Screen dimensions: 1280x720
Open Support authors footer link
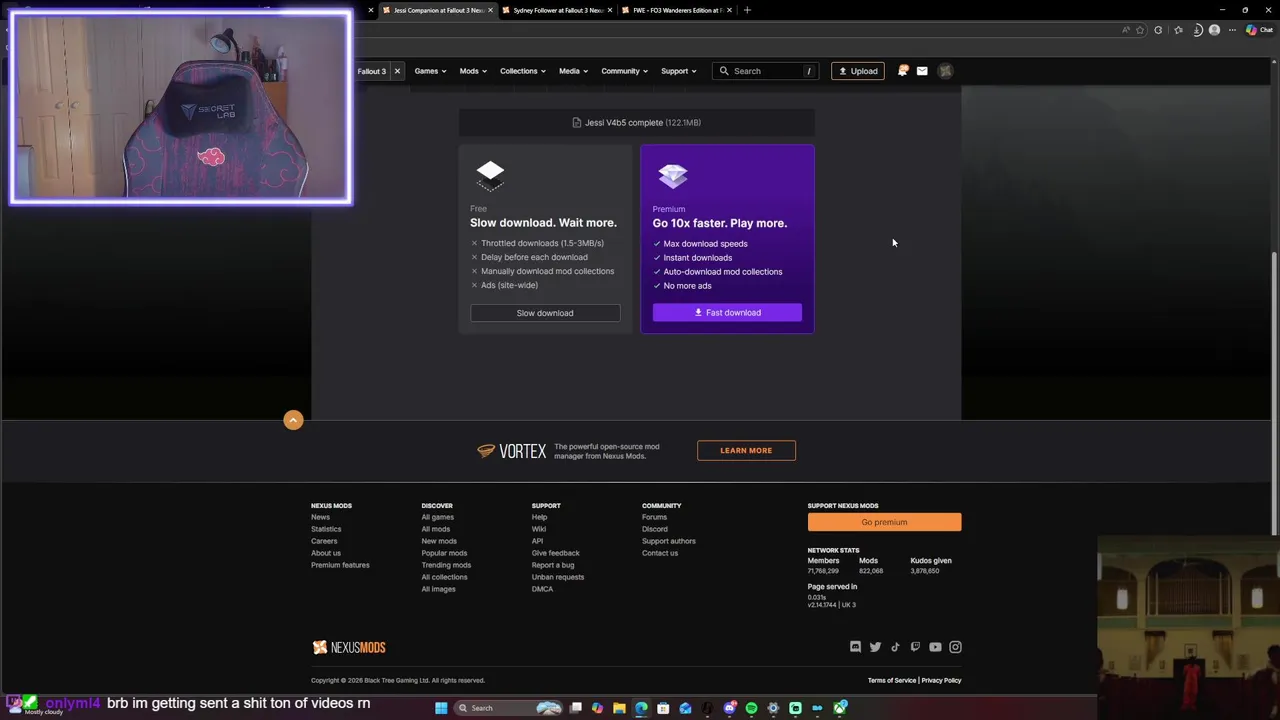pos(669,541)
